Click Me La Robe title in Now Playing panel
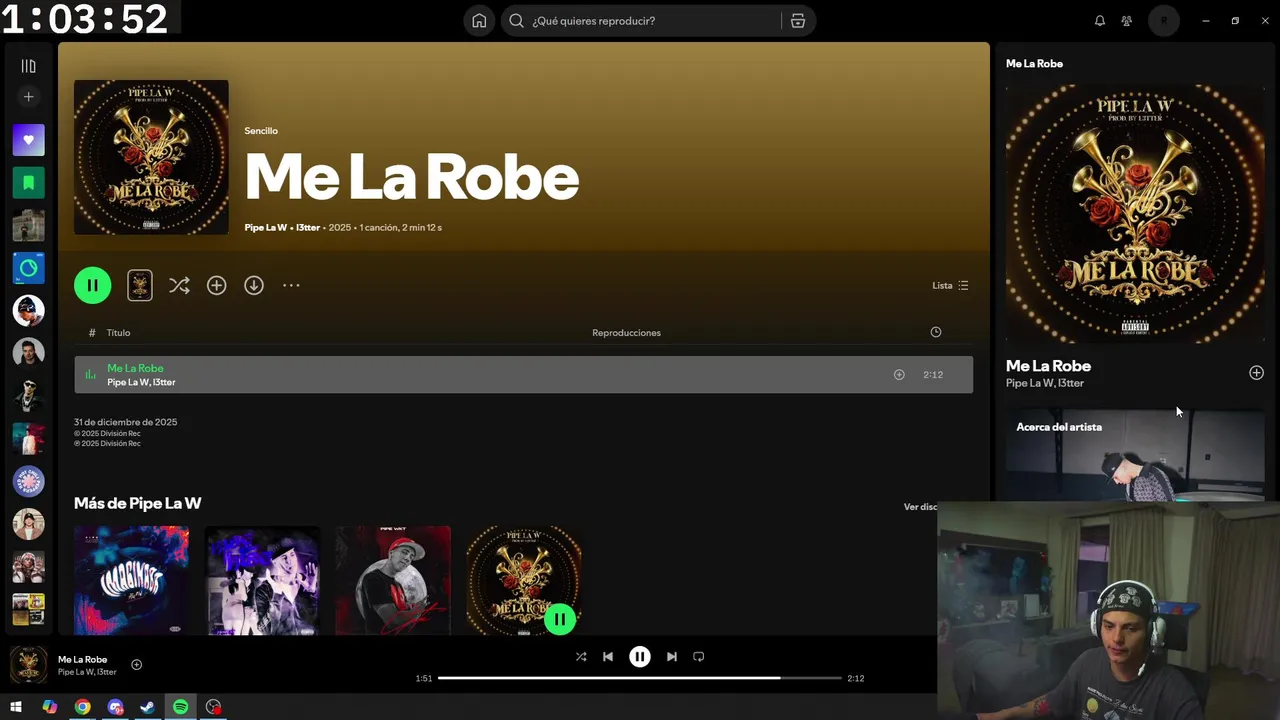The width and height of the screenshot is (1280, 720). [x=1048, y=366]
